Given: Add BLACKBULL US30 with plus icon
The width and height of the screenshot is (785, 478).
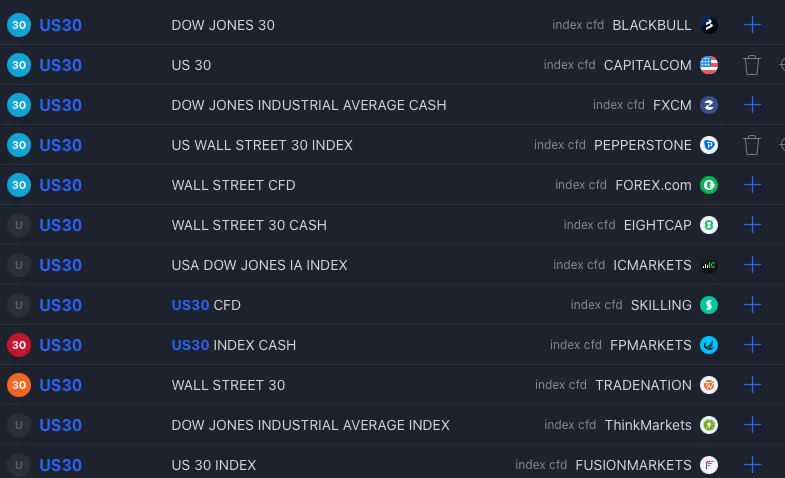Looking at the screenshot, I should [753, 25].
